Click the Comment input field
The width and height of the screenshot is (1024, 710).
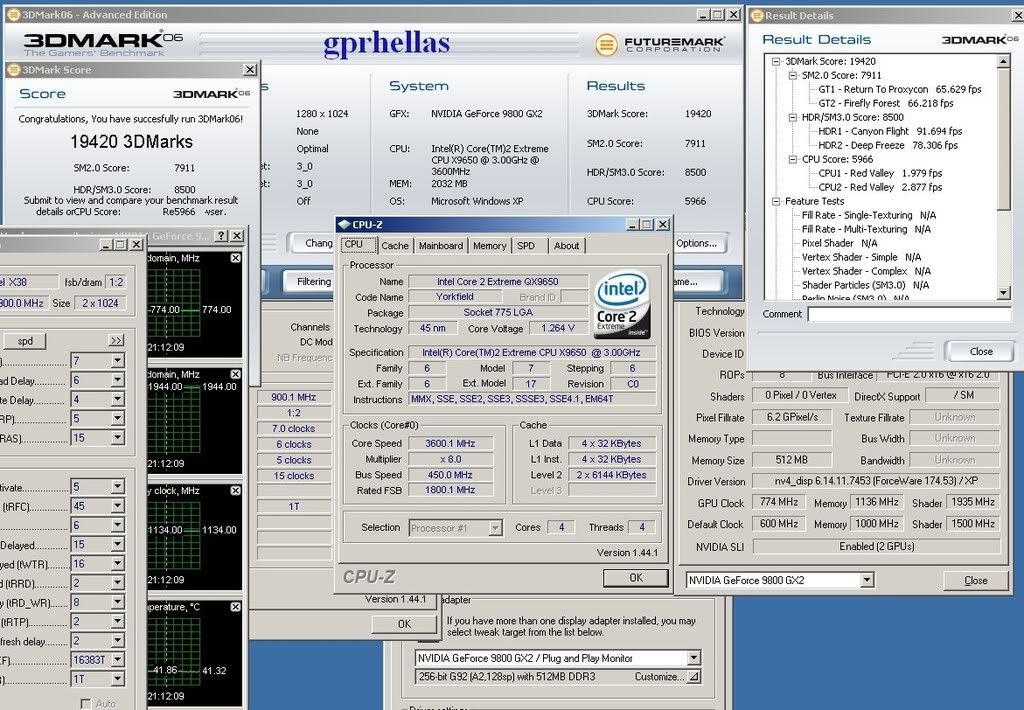click(x=909, y=314)
